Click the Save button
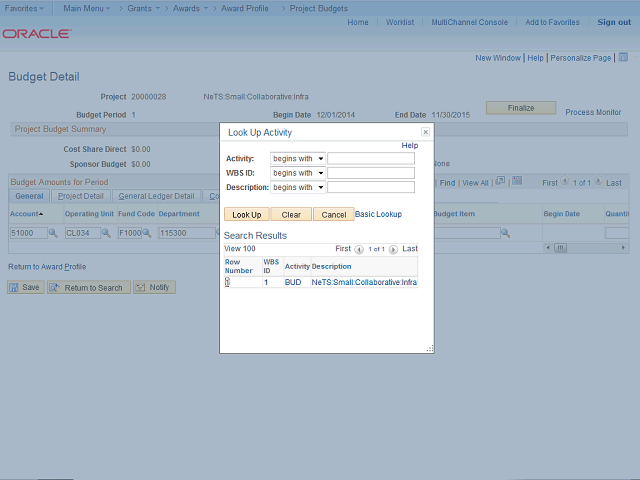This screenshot has width=640, height=480. coord(25,288)
